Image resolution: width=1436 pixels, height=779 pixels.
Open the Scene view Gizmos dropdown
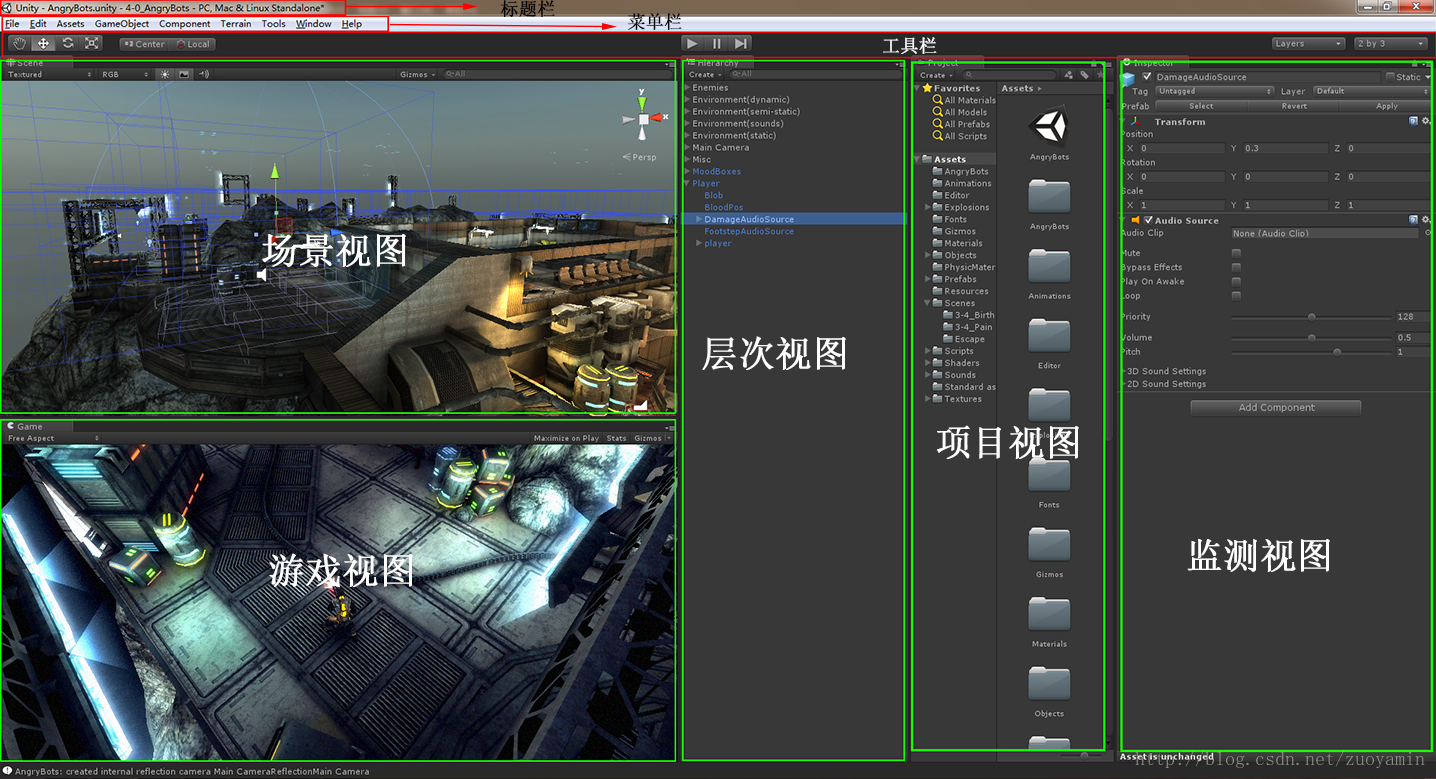[x=417, y=74]
